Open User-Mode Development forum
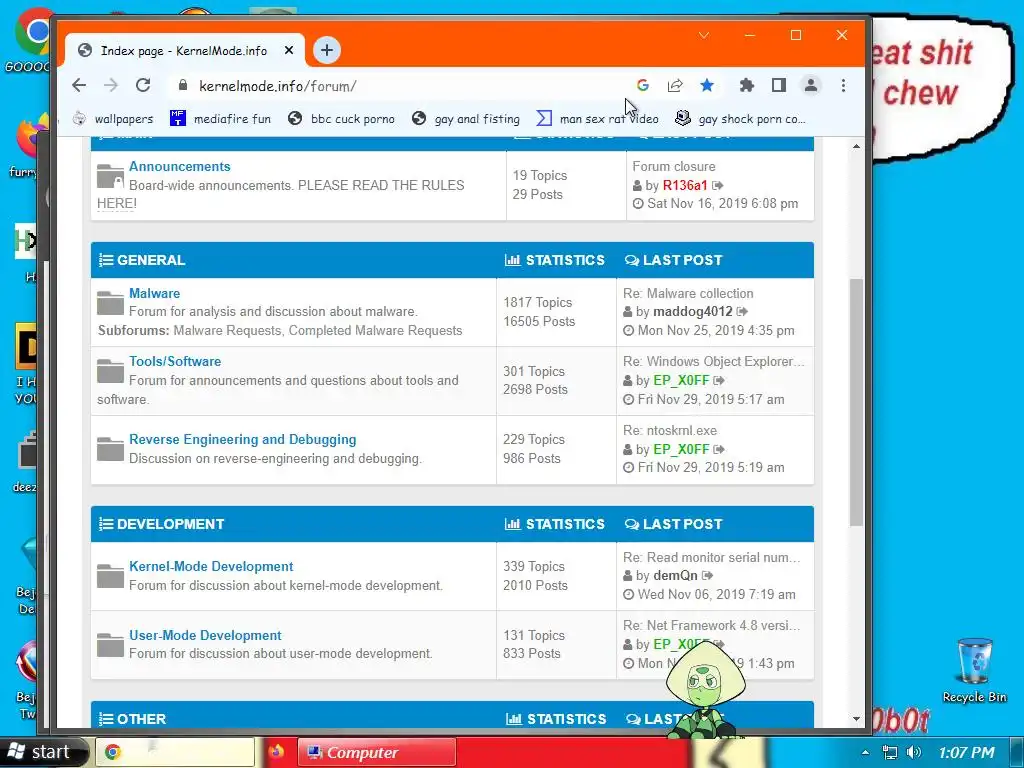The width and height of the screenshot is (1024, 768). pyautogui.click(x=205, y=635)
